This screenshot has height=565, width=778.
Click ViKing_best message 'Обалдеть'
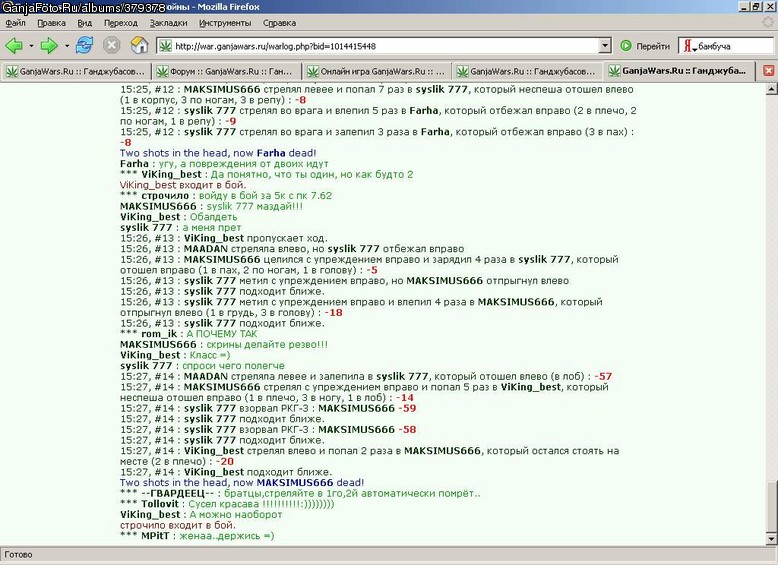pyautogui.click(x=213, y=217)
